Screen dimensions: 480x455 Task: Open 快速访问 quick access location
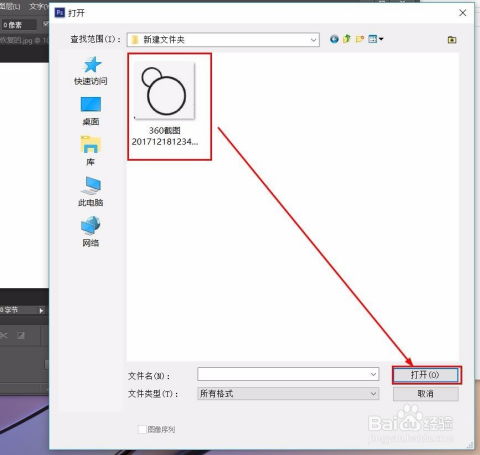[91, 71]
